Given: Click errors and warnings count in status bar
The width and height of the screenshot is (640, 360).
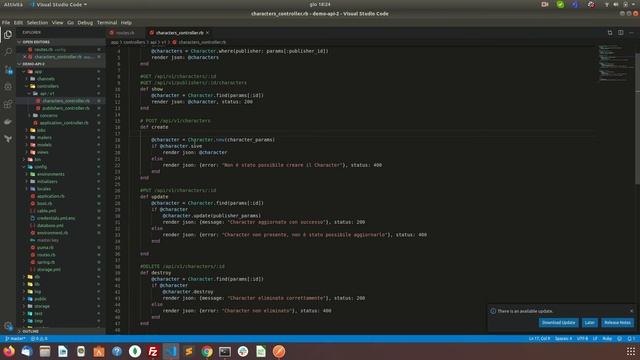Looking at the screenshot, I should (39, 339).
